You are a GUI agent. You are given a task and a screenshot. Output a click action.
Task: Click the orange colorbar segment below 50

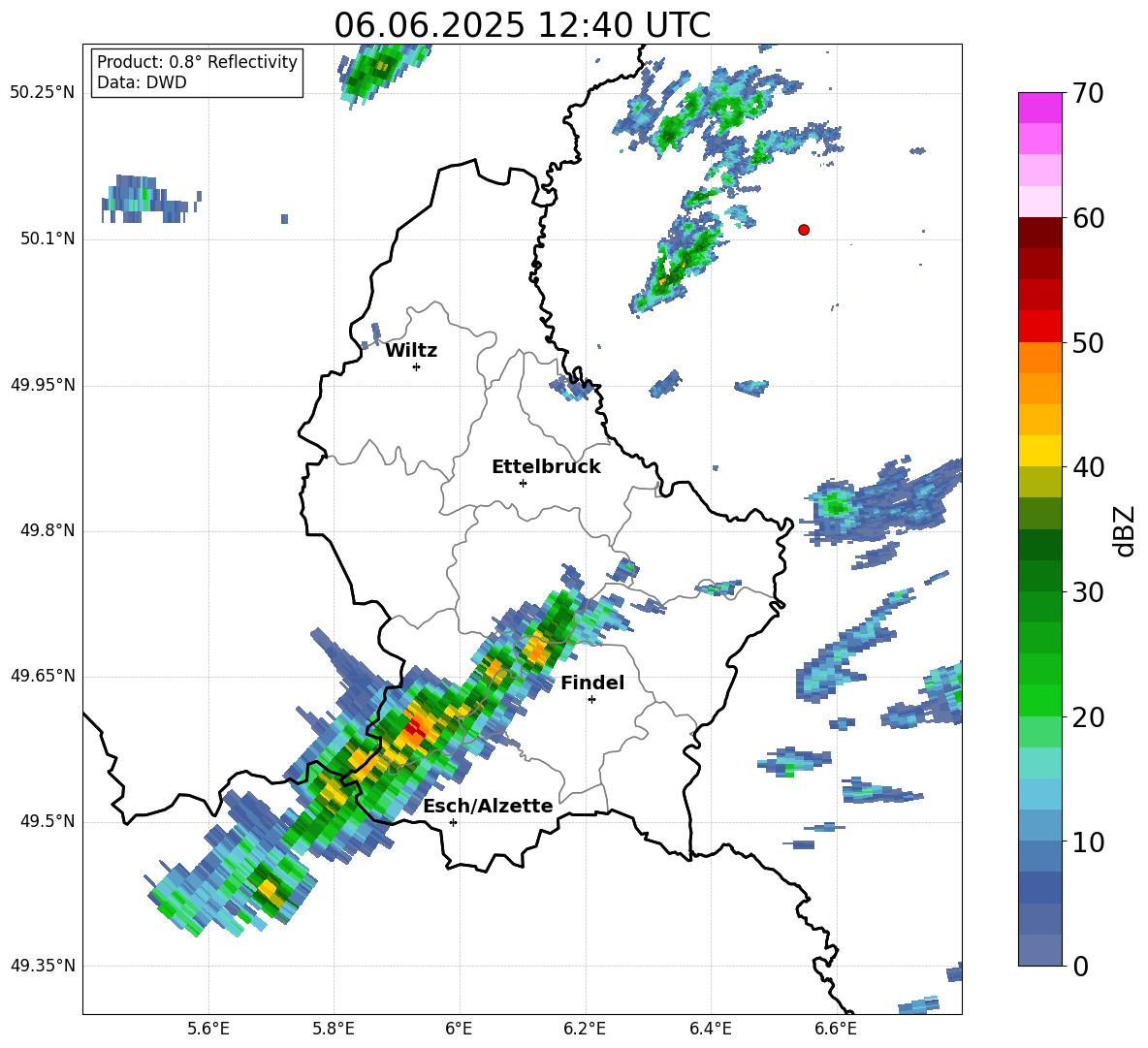(x=1039, y=357)
